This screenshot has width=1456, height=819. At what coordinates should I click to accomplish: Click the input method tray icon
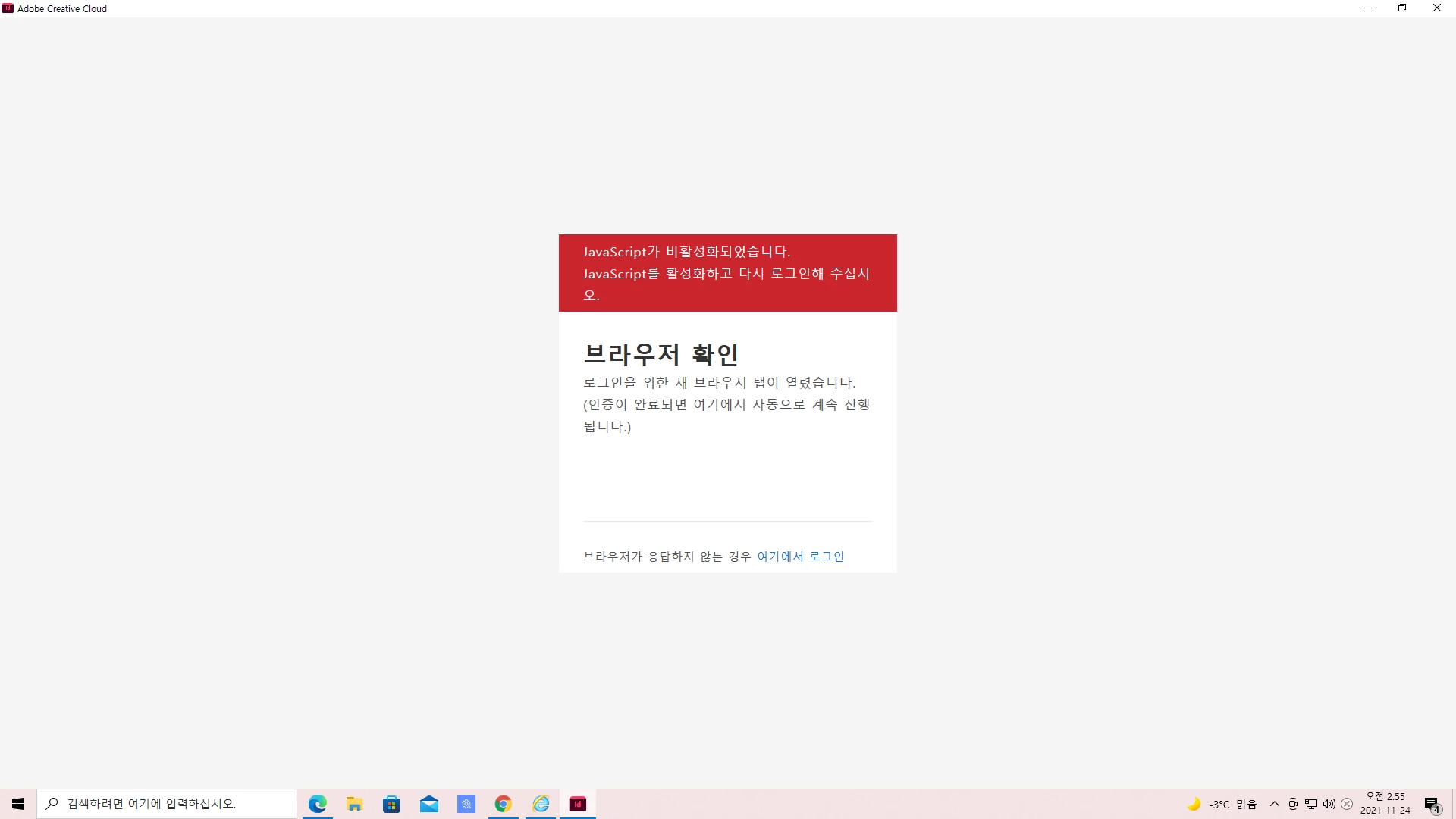tap(1347, 804)
